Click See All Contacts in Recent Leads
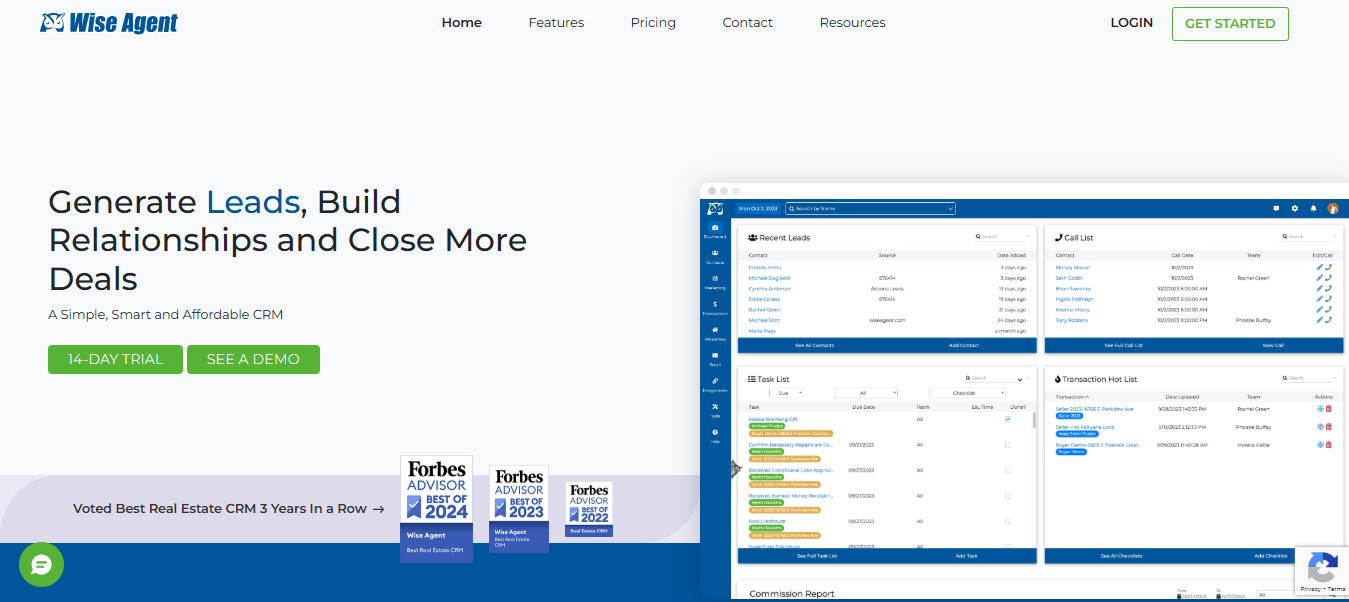Image resolution: width=1349 pixels, height=602 pixels. [814, 345]
